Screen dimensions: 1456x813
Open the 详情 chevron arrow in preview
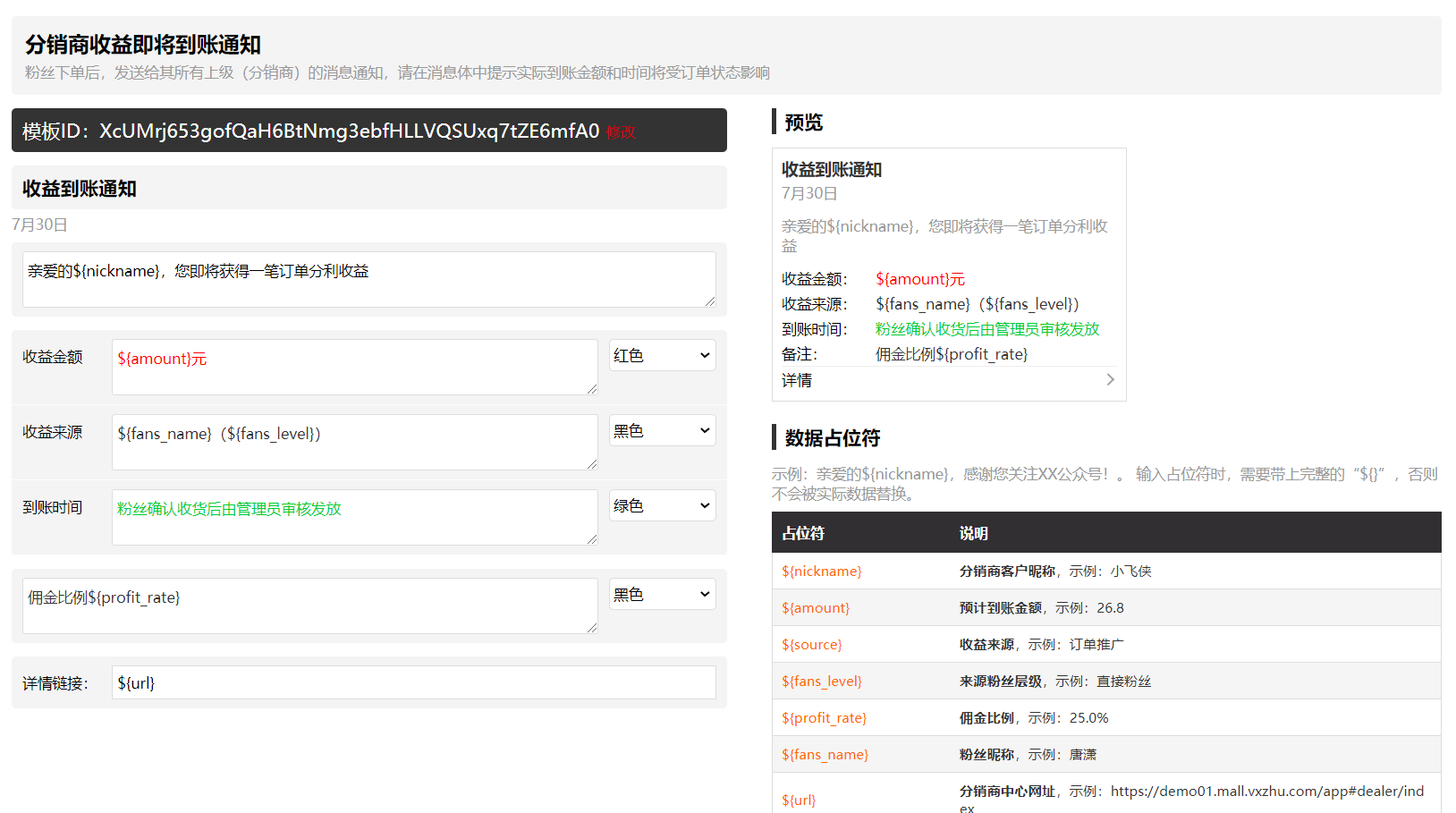coord(1110,380)
